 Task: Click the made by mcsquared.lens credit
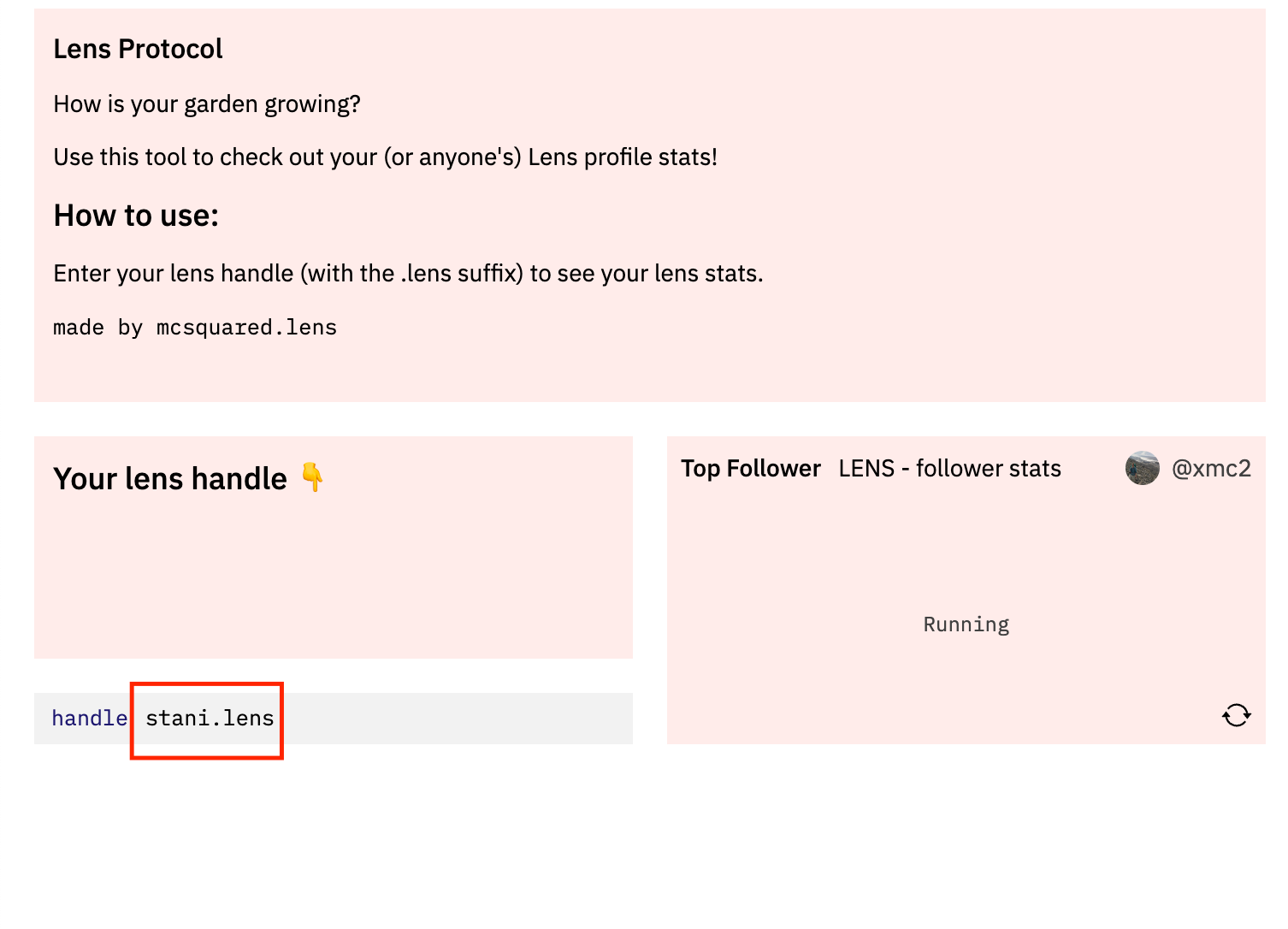(195, 328)
